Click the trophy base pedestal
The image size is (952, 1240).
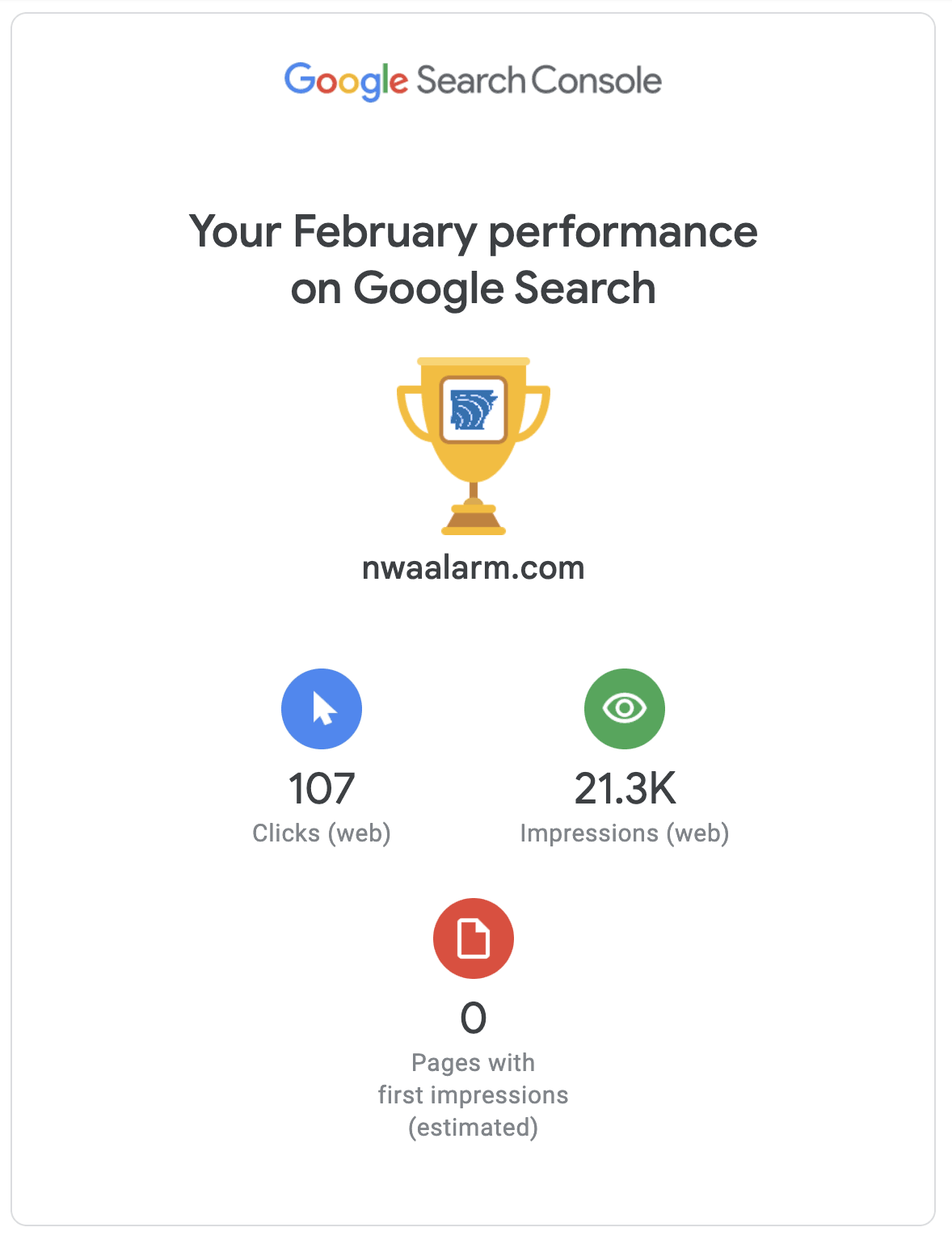474,521
